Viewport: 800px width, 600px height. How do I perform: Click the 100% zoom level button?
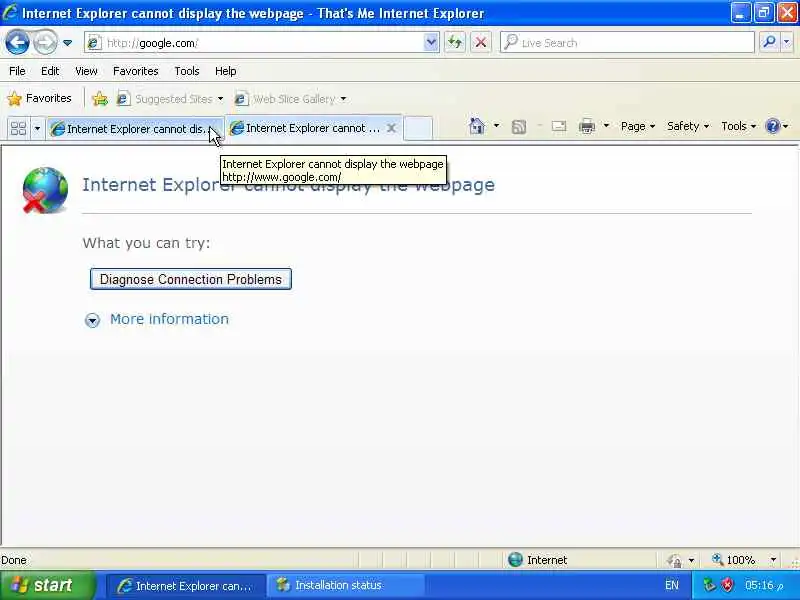pyautogui.click(x=734, y=560)
